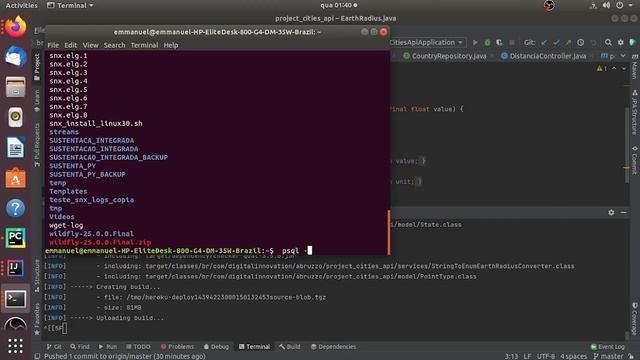Launch PyCharm from the dock

click(x=16, y=238)
